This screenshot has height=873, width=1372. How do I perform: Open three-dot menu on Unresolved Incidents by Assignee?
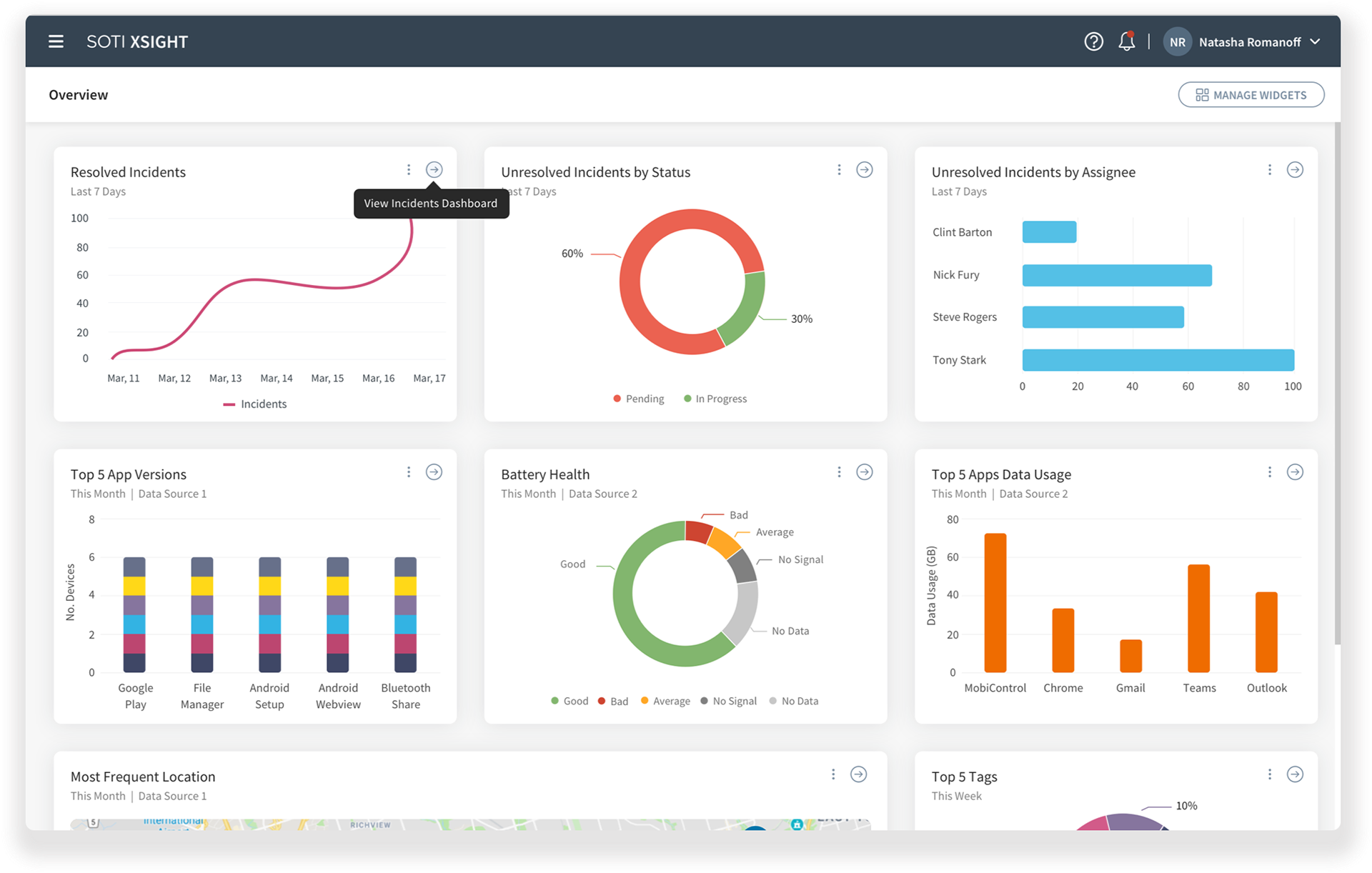[x=1269, y=169]
